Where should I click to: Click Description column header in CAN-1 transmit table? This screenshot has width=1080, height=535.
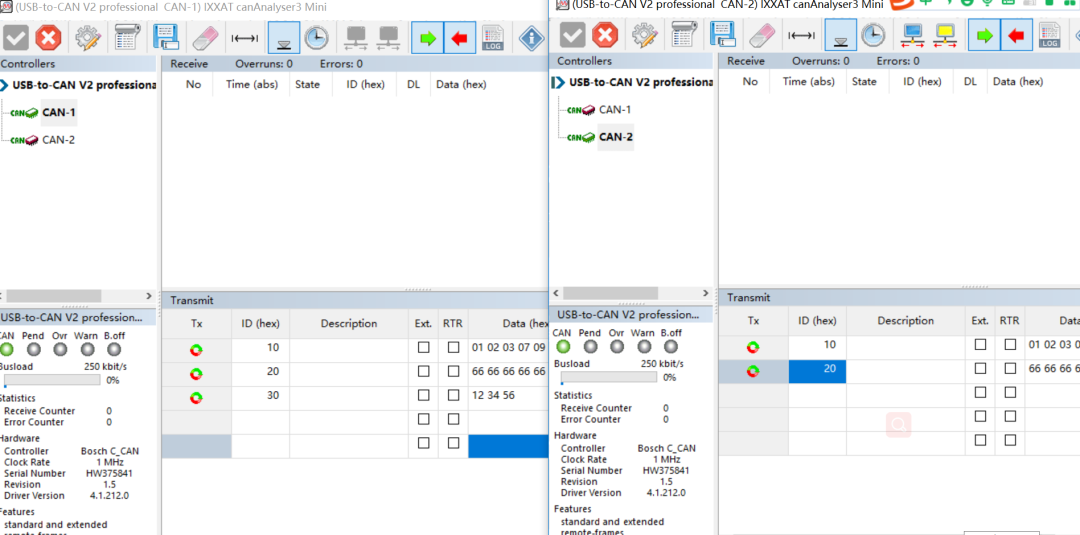(x=349, y=324)
